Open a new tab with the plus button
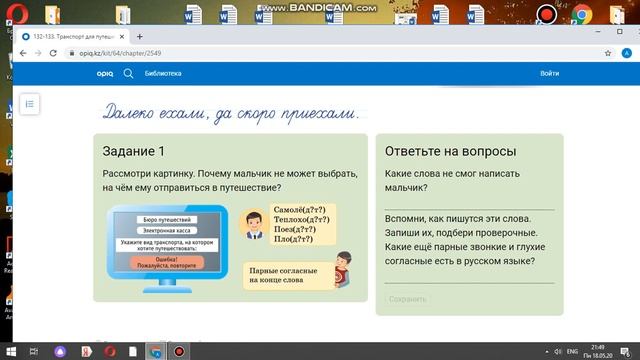Image resolution: width=640 pixels, height=360 pixels. [x=140, y=37]
